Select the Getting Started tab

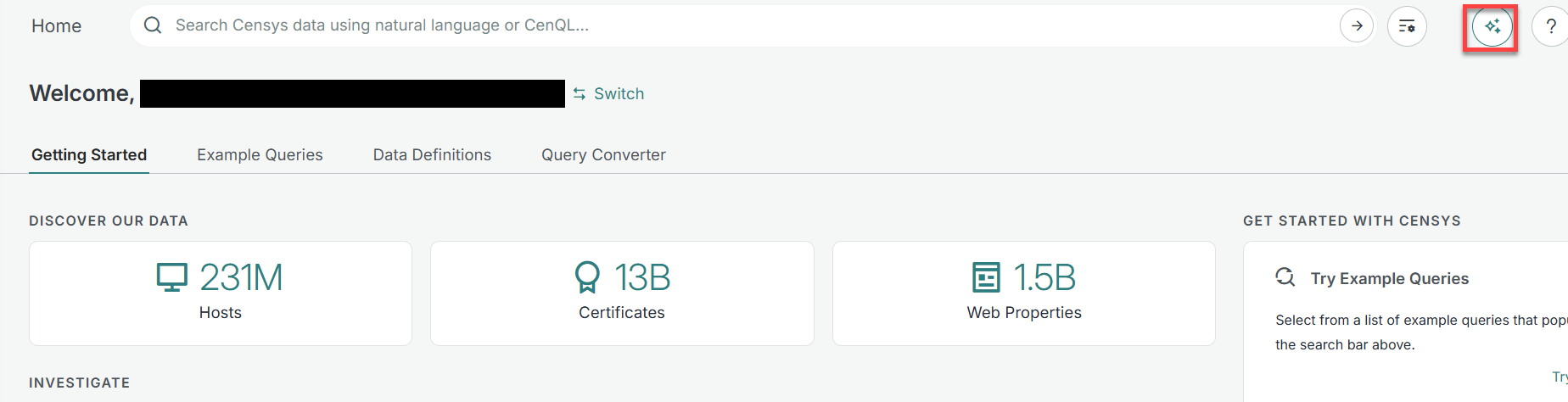click(89, 155)
